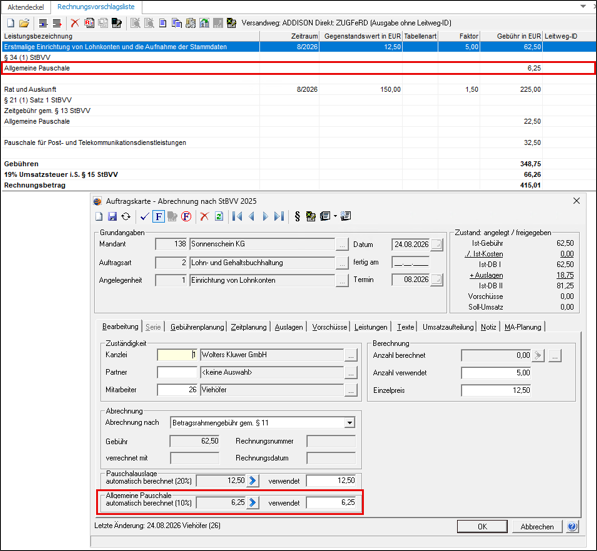Switch to the Auslagen tab

point(289,327)
